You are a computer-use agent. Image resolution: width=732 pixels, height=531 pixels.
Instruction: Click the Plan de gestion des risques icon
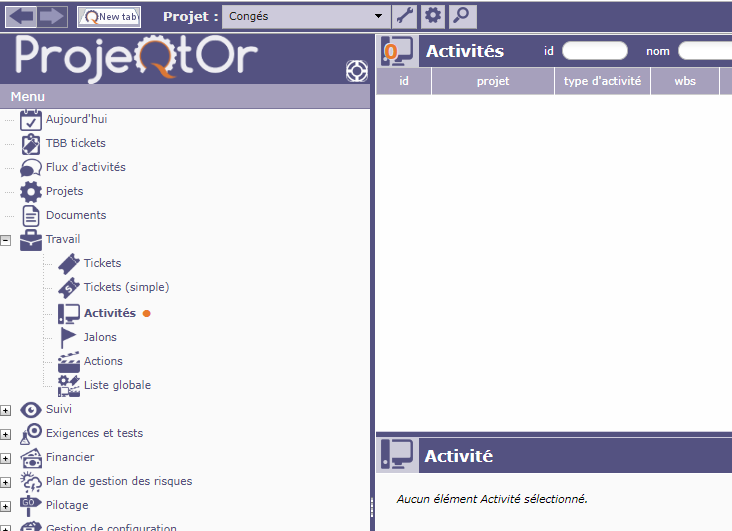[31, 482]
